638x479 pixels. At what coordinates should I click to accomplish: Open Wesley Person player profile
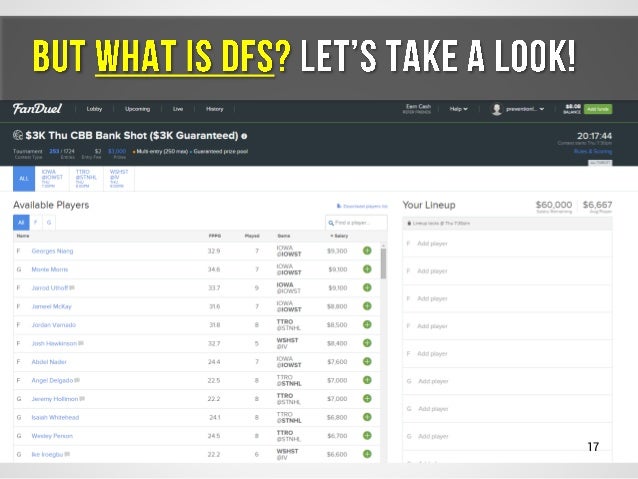(52, 436)
